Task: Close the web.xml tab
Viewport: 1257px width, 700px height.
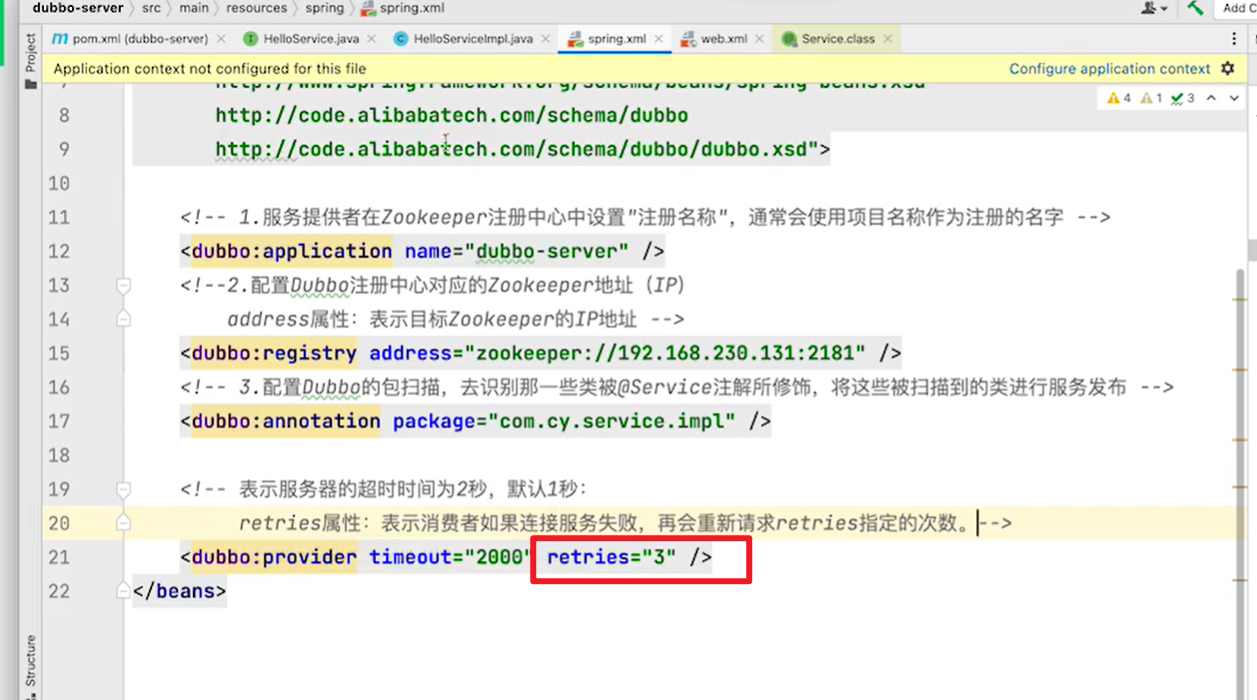Action: click(x=759, y=39)
